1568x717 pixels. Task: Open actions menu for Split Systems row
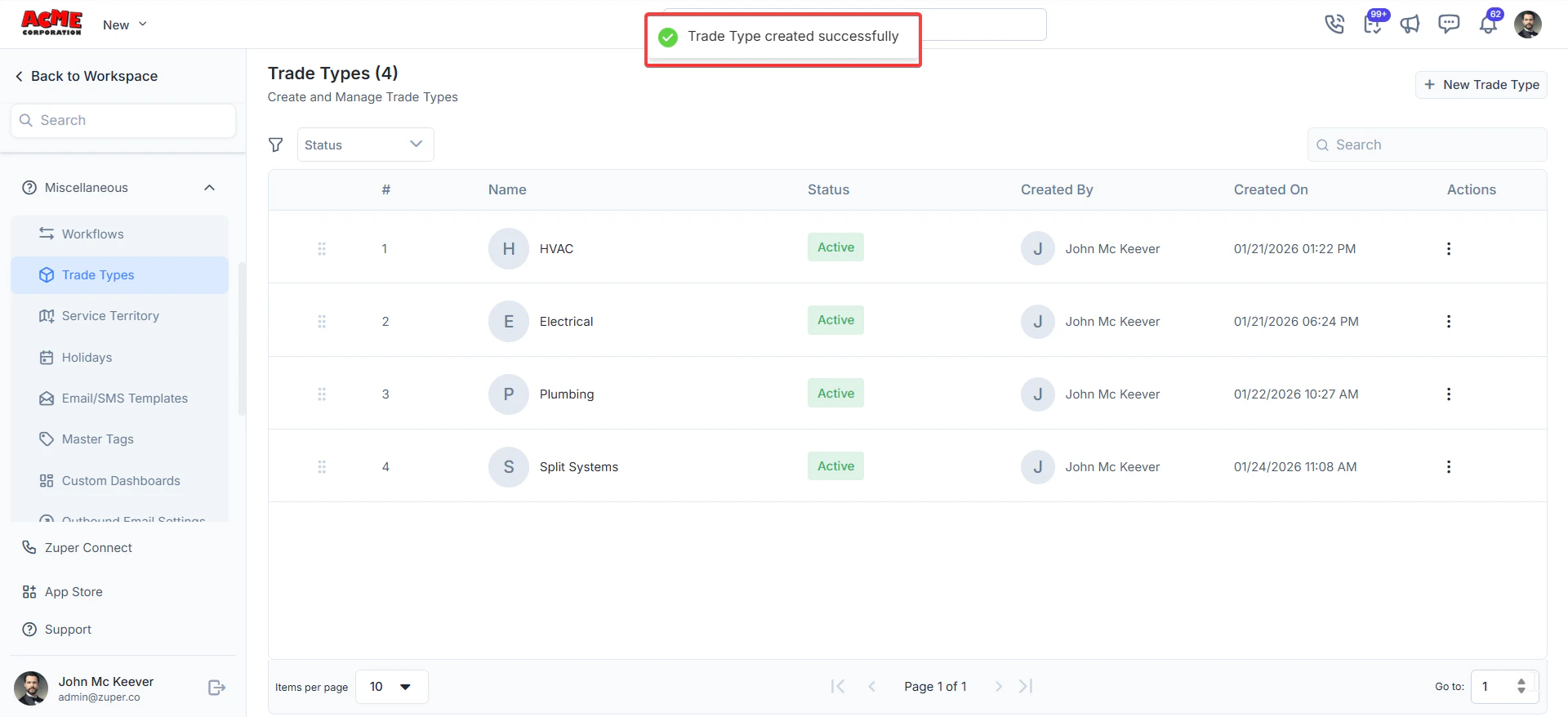click(x=1449, y=467)
